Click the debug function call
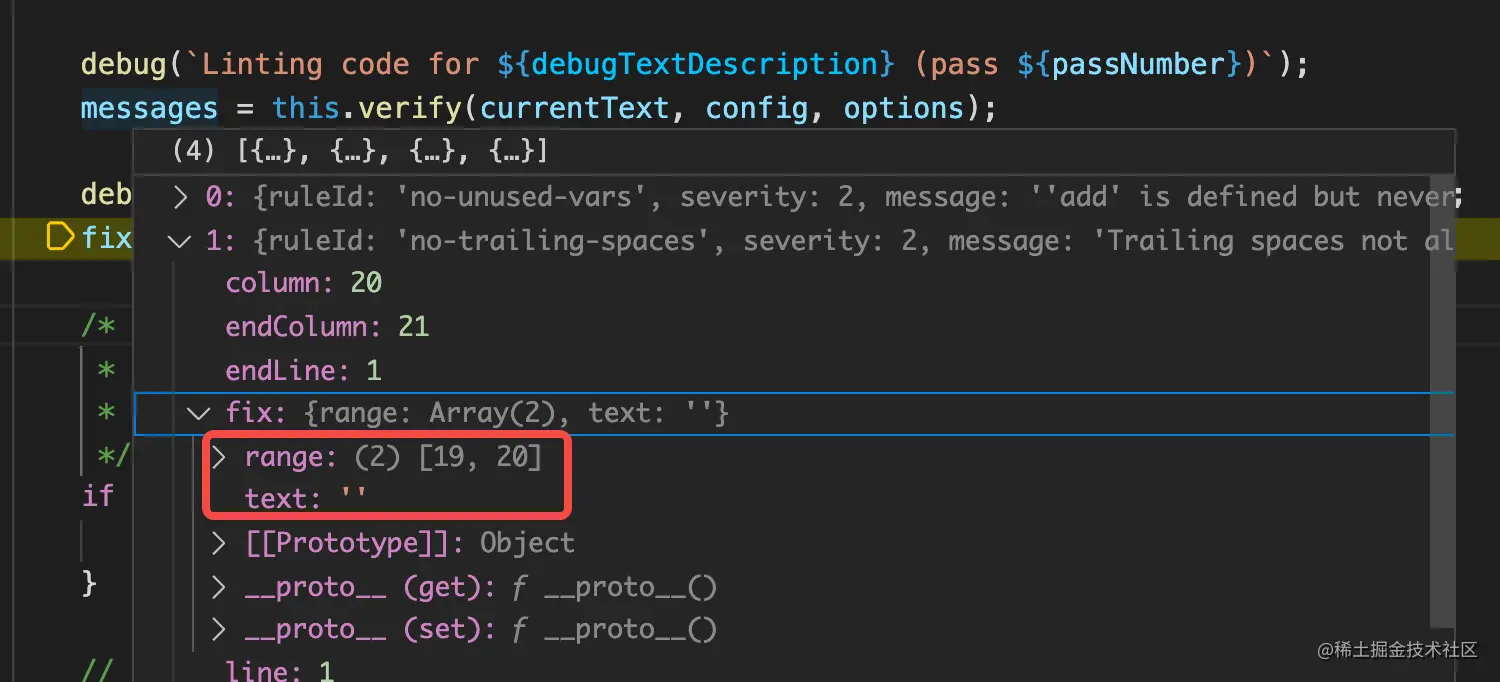 123,64
